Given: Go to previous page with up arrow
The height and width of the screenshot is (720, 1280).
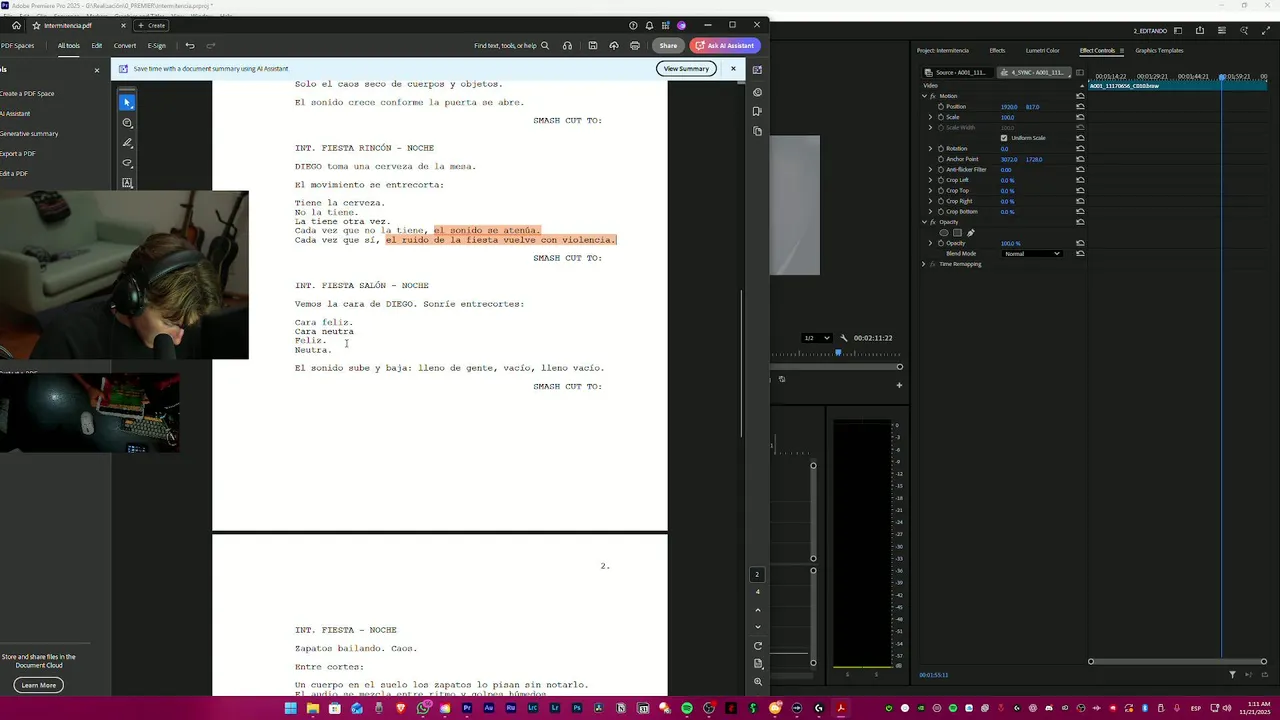Looking at the screenshot, I should [757, 609].
